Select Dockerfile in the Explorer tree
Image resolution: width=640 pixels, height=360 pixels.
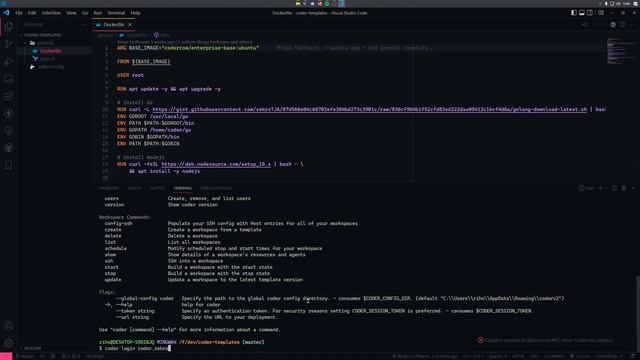51,51
